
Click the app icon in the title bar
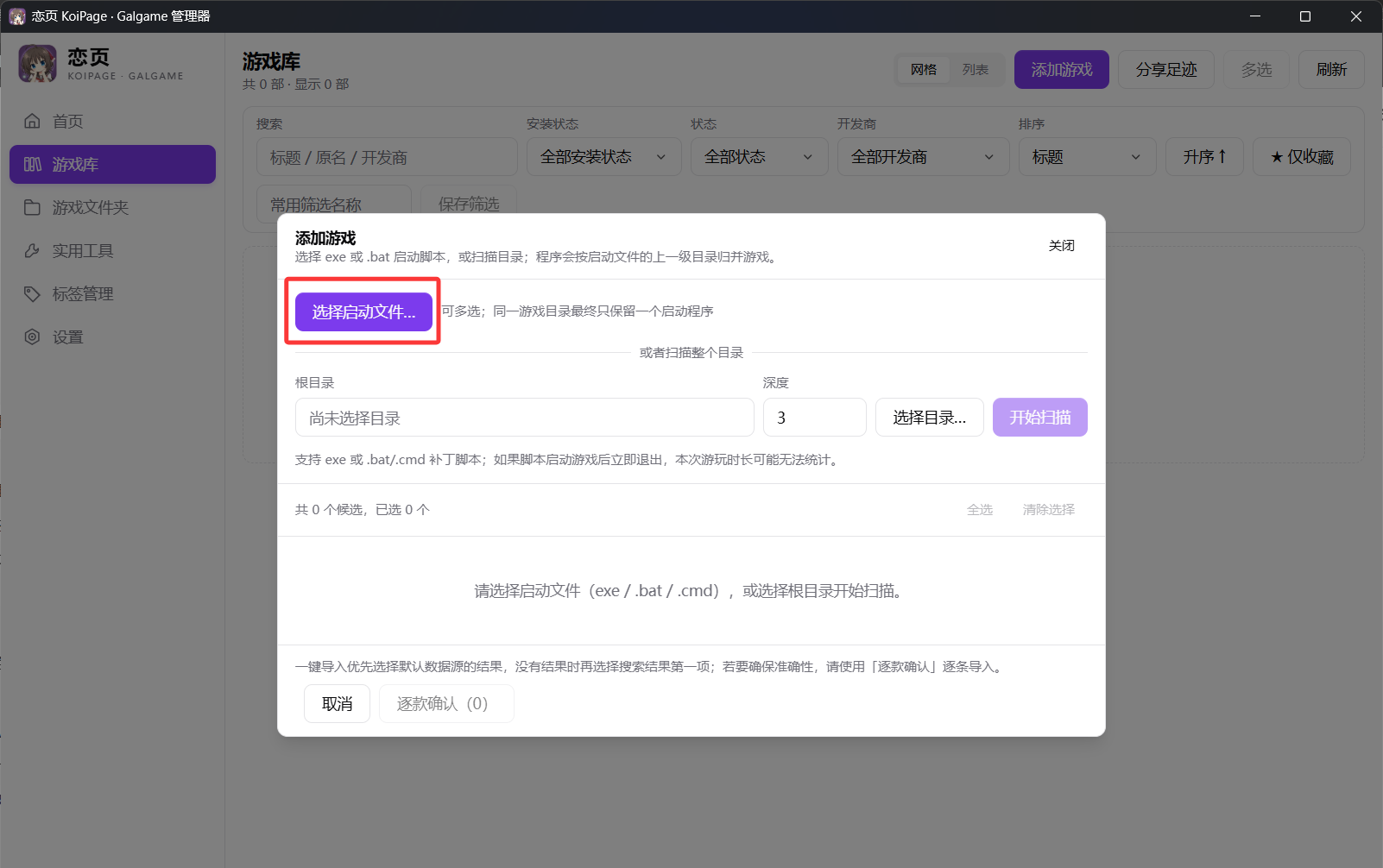(x=16, y=16)
